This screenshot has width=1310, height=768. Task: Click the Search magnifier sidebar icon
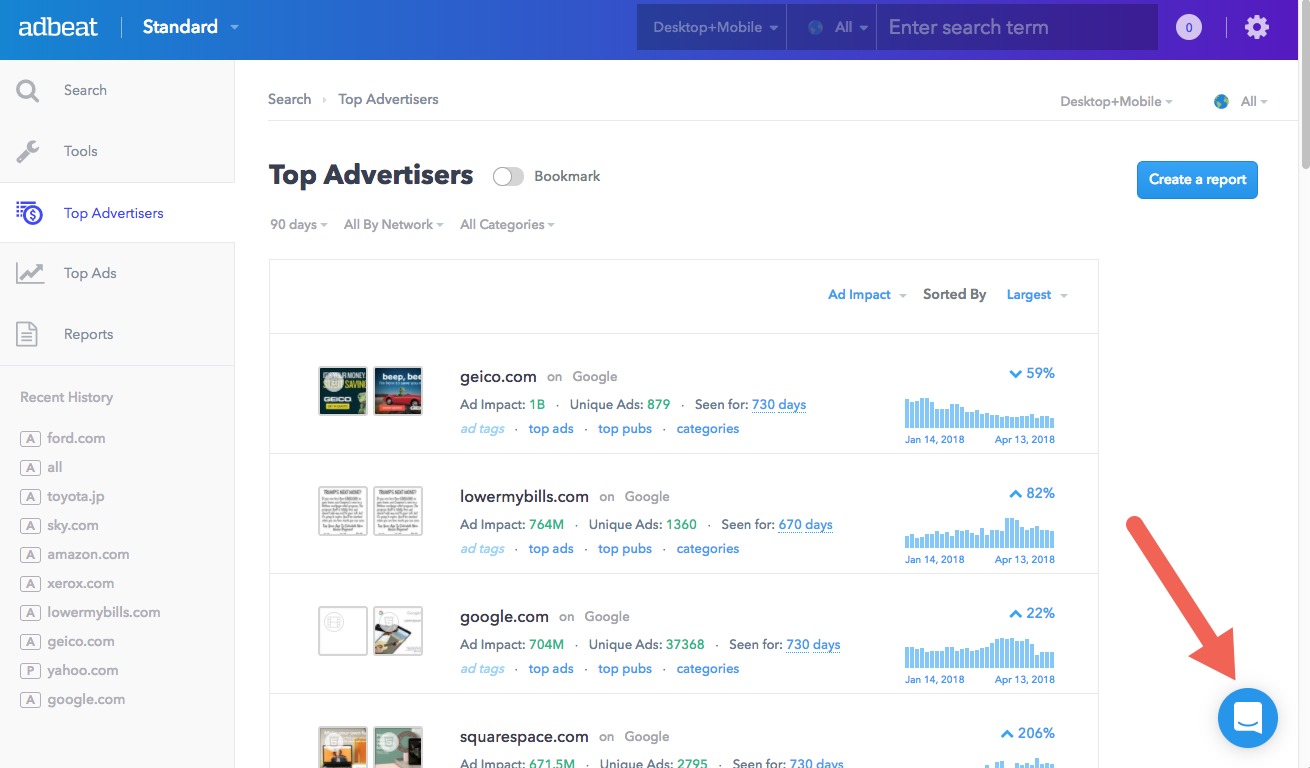point(28,91)
